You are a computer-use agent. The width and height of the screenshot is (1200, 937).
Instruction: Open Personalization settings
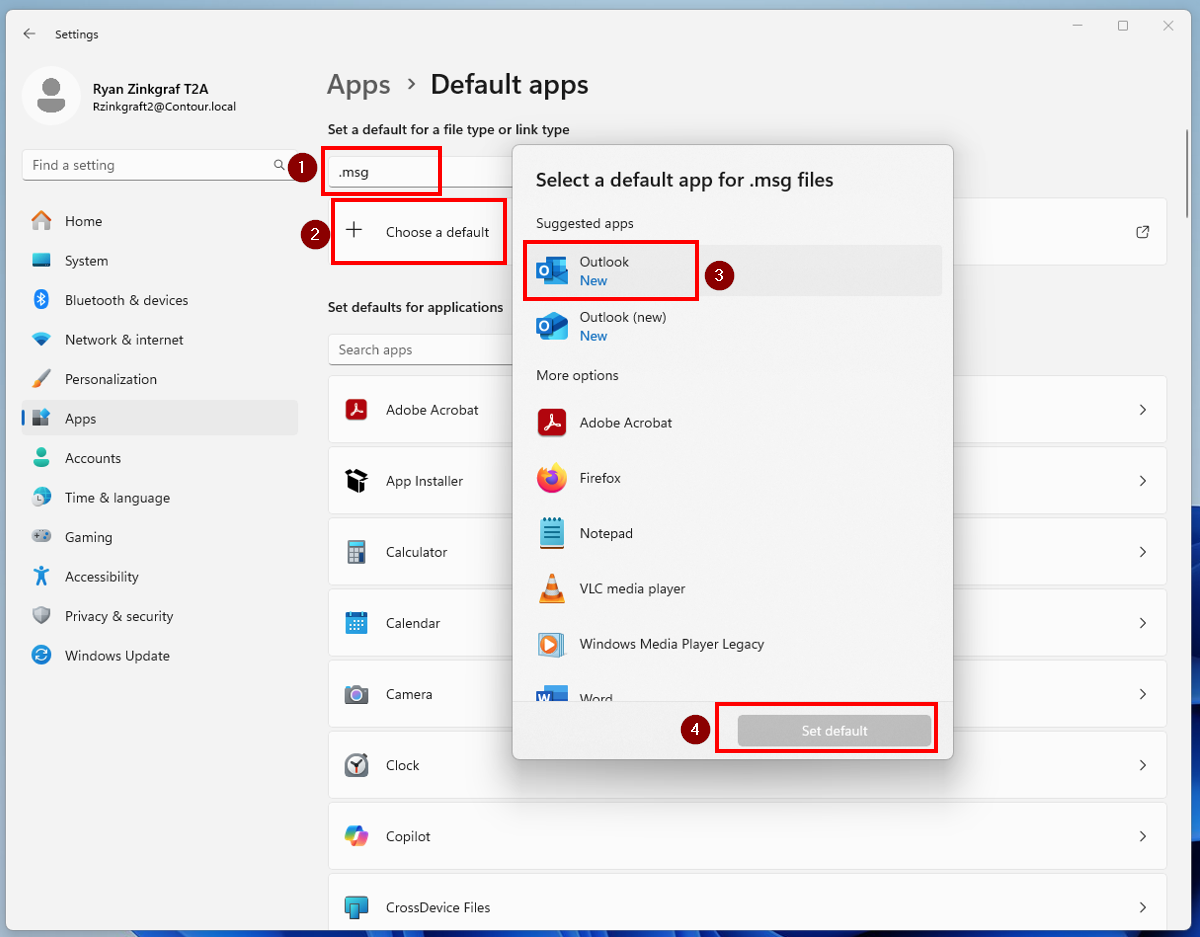[x=160, y=379]
